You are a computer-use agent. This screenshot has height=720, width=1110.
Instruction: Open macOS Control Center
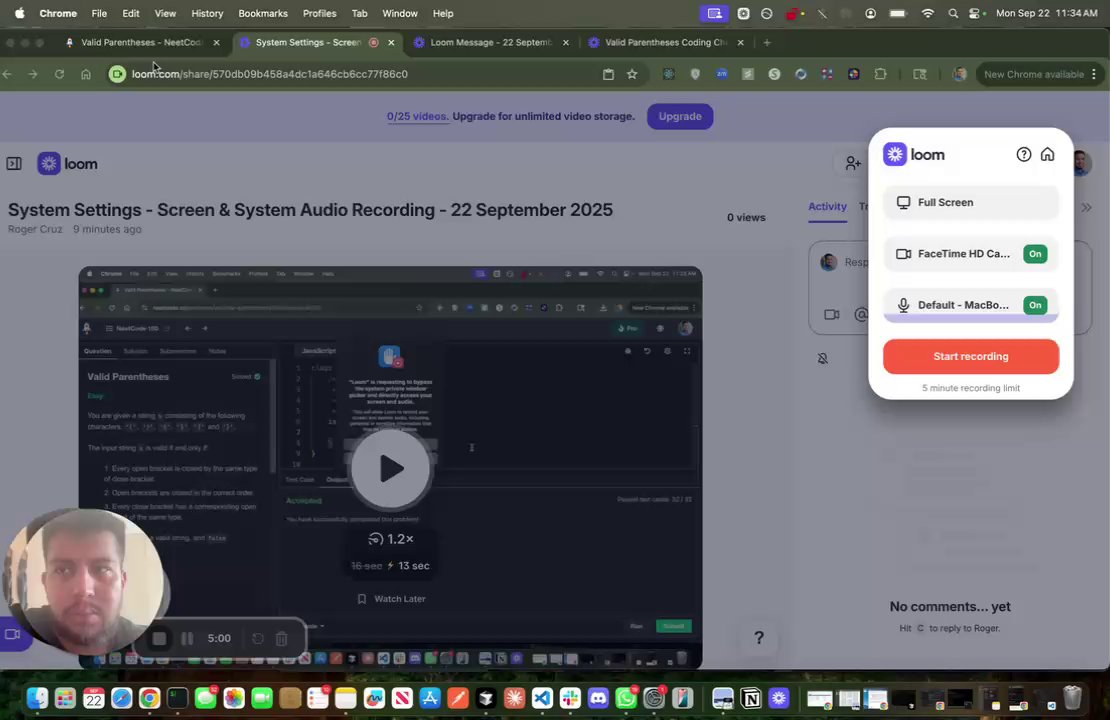(x=976, y=13)
